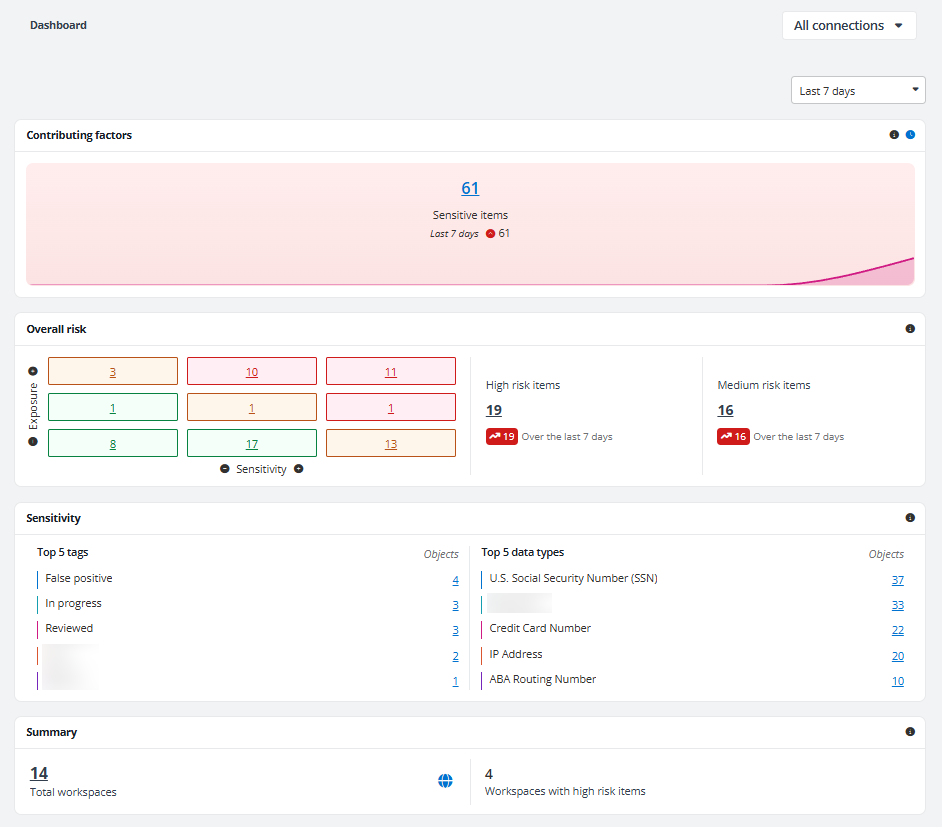The image size is (942, 827).
Task: Open the risk matrix cell showing 3
Action: [x=113, y=371]
